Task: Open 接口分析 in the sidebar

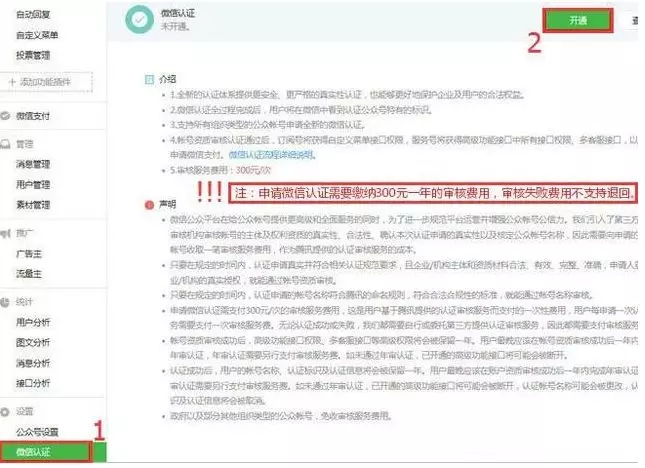Action: point(33,383)
